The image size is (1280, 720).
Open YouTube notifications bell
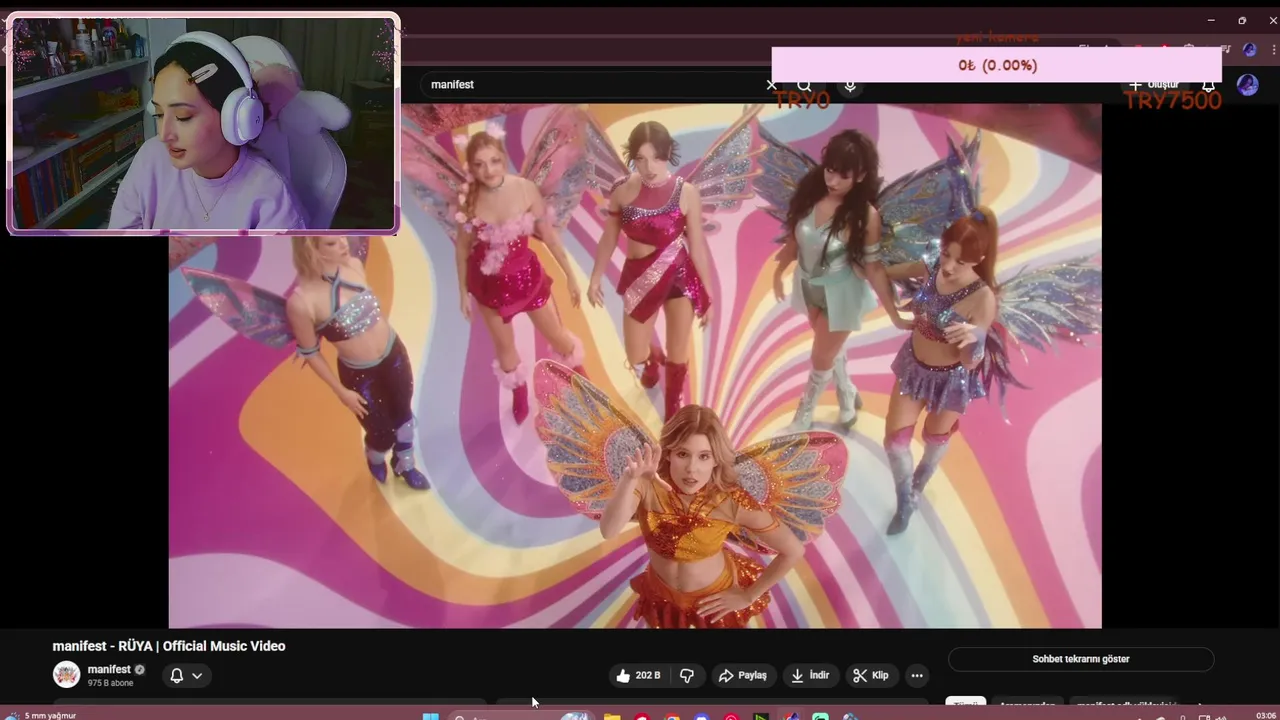tap(1208, 85)
